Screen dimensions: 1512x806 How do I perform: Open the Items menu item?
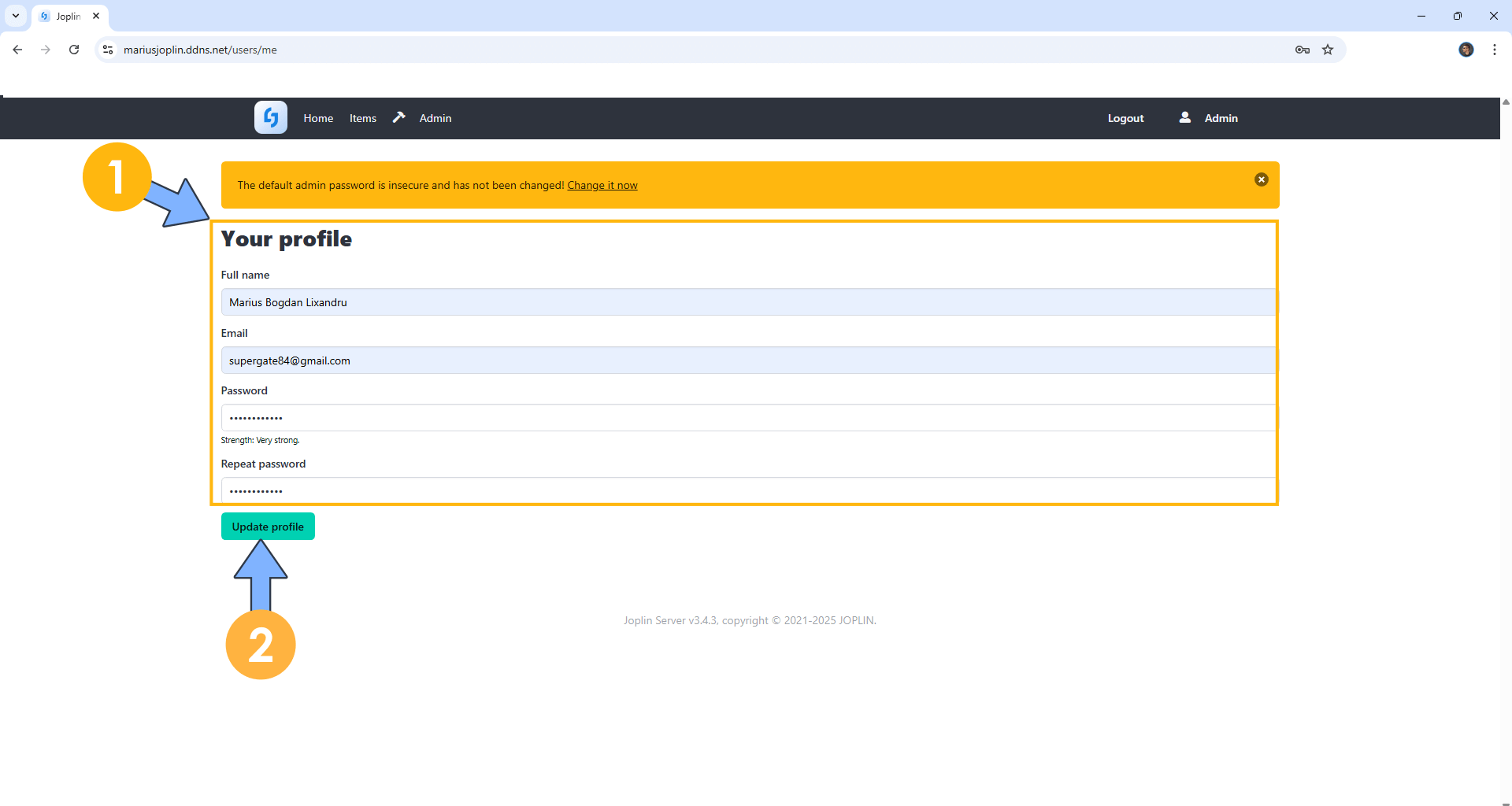point(363,118)
